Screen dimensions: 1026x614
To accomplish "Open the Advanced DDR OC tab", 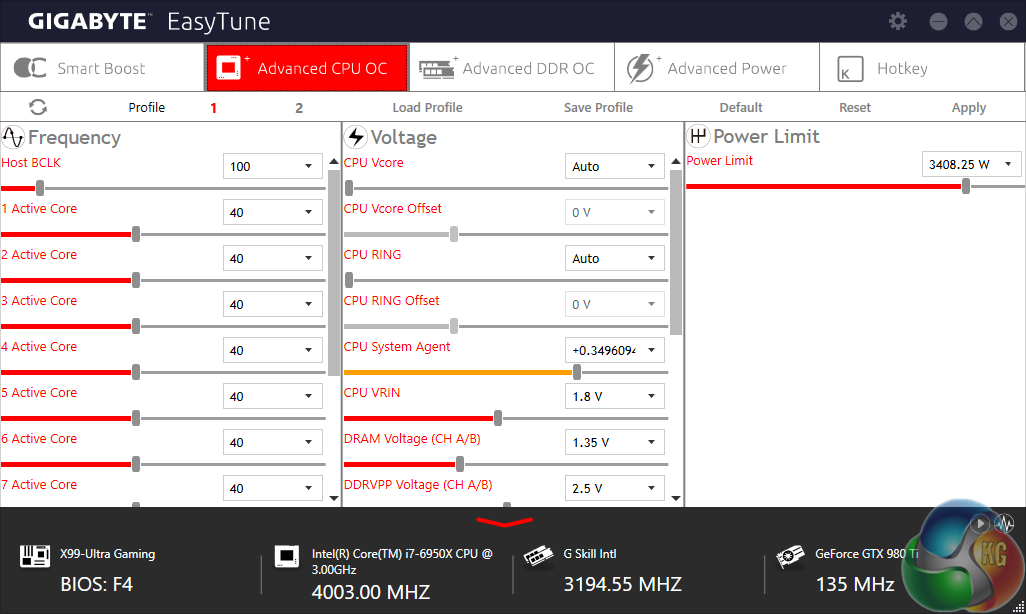I will click(x=512, y=68).
